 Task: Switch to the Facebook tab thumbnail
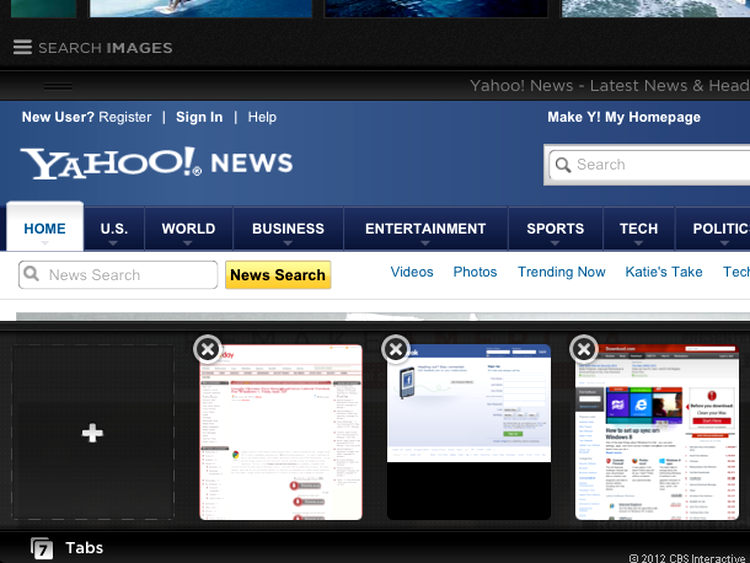point(469,432)
